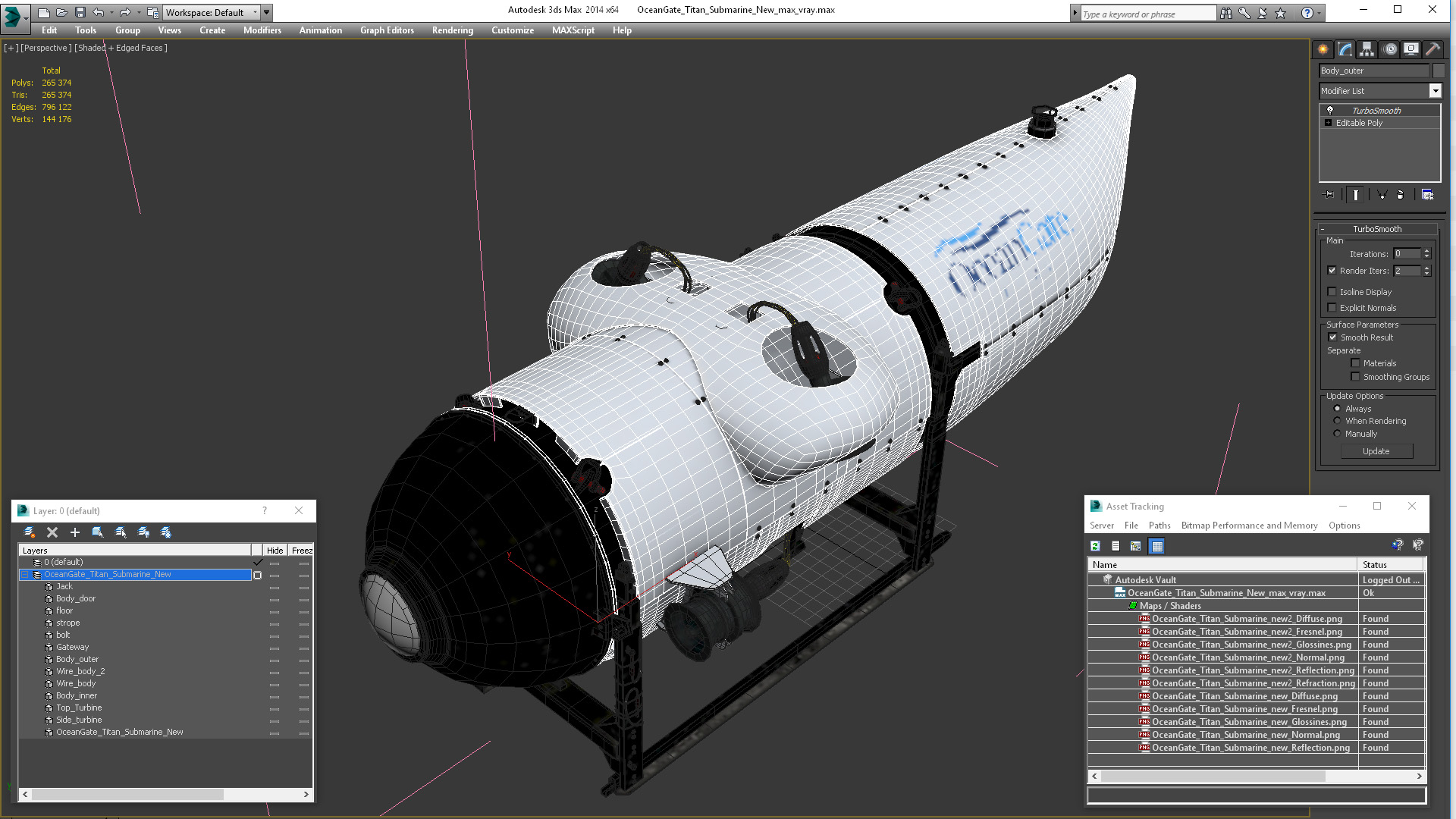Increase the Render Iters spinner value
The width and height of the screenshot is (1456, 819).
(1426, 268)
